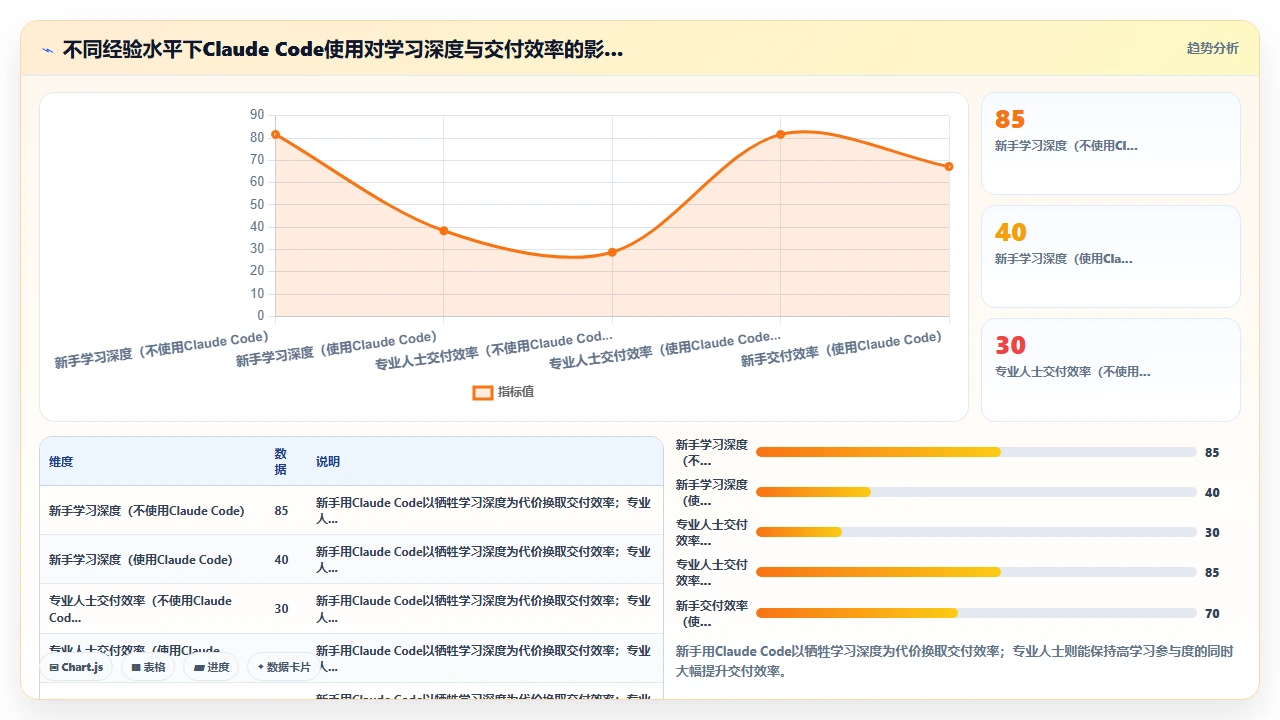This screenshot has width=1280, height=720.
Task: Select the 进度 chip
Action: [211, 667]
